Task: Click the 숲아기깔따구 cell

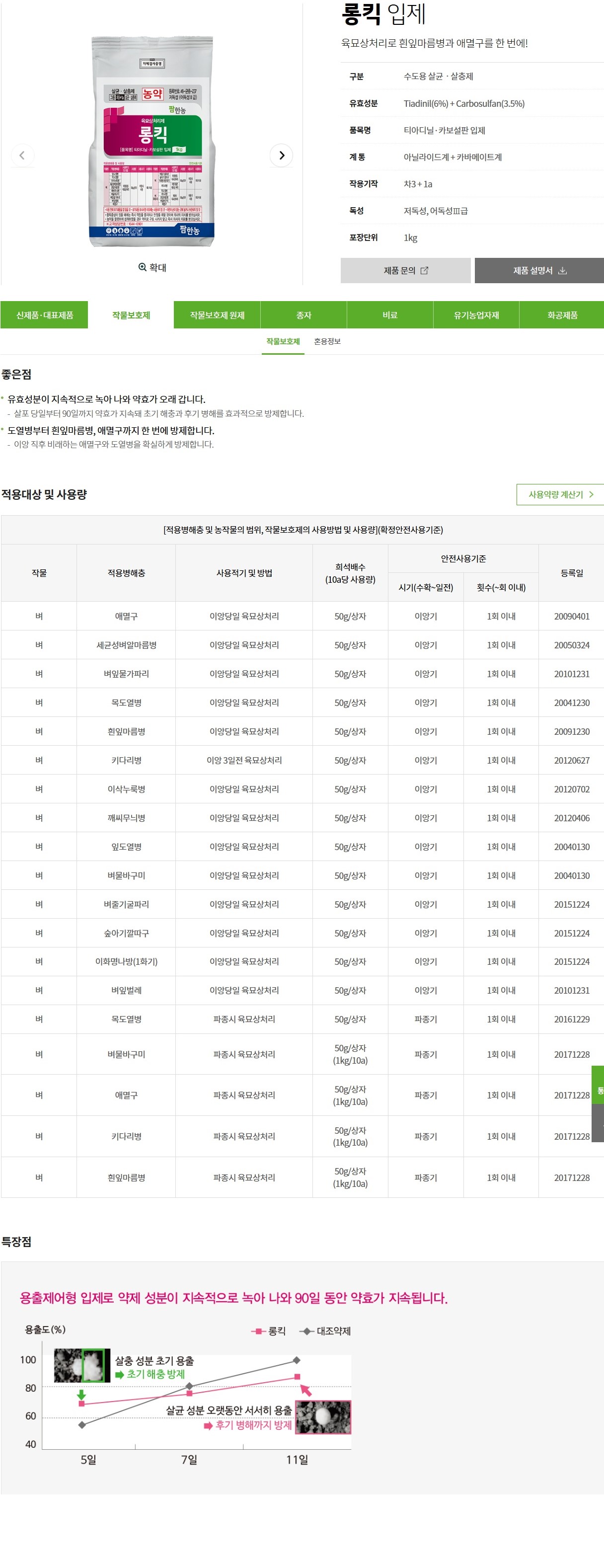Action: pyautogui.click(x=126, y=933)
